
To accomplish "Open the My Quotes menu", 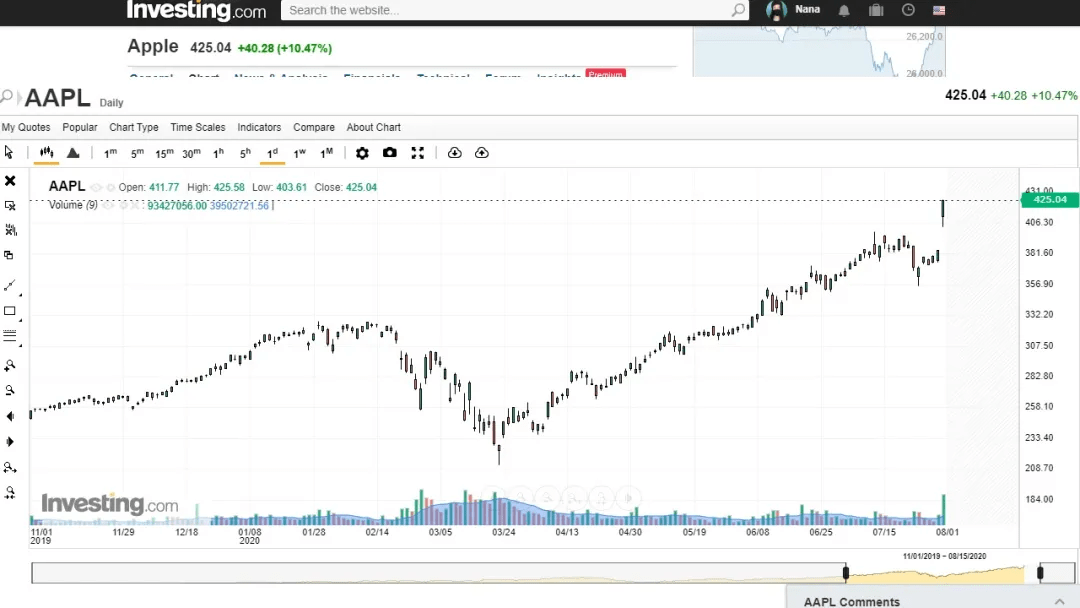I will (x=26, y=127).
